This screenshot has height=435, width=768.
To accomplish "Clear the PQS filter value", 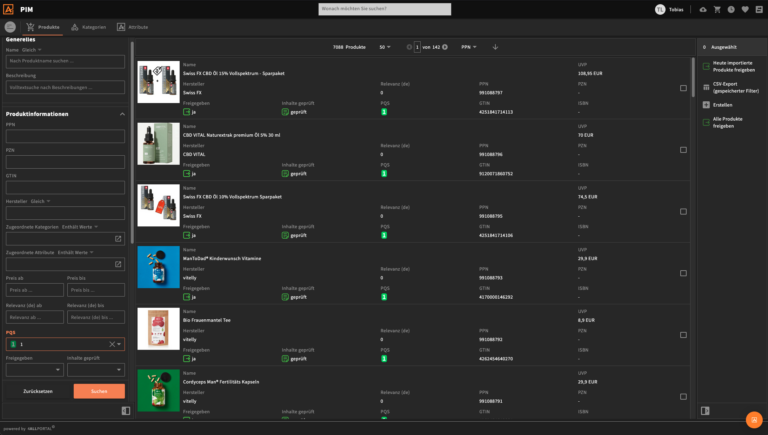I will tap(112, 344).
